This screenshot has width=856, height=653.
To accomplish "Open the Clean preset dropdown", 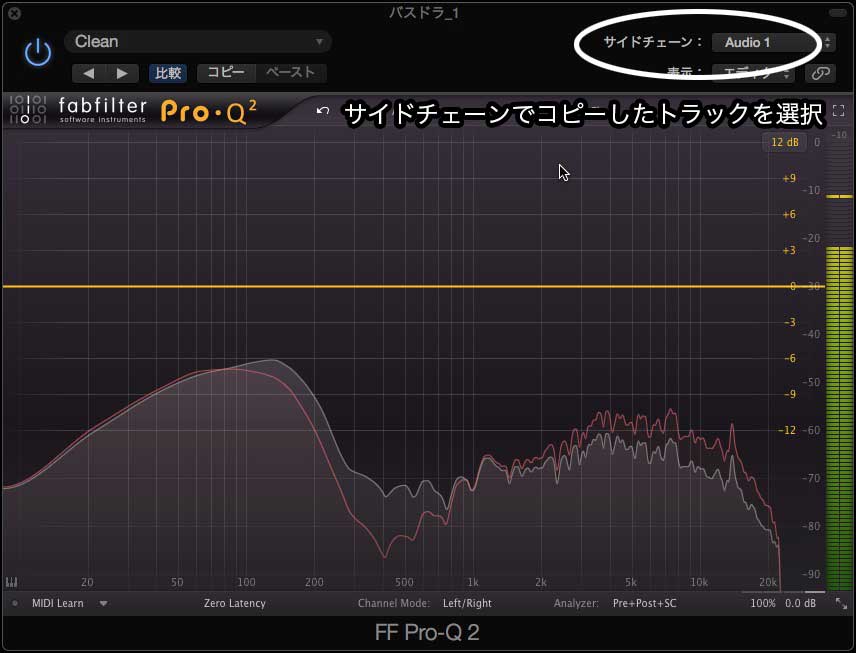I will [x=198, y=41].
